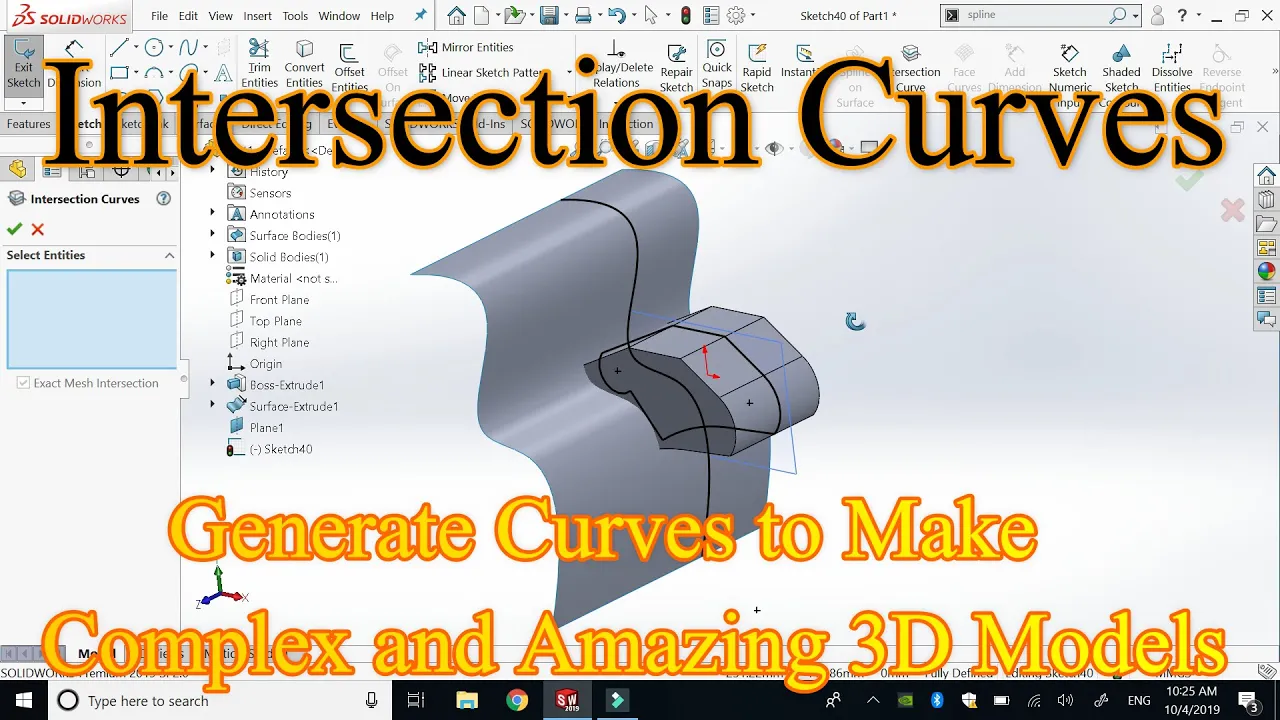Click the Select Entities selection box
The height and width of the screenshot is (720, 1280).
(92, 319)
